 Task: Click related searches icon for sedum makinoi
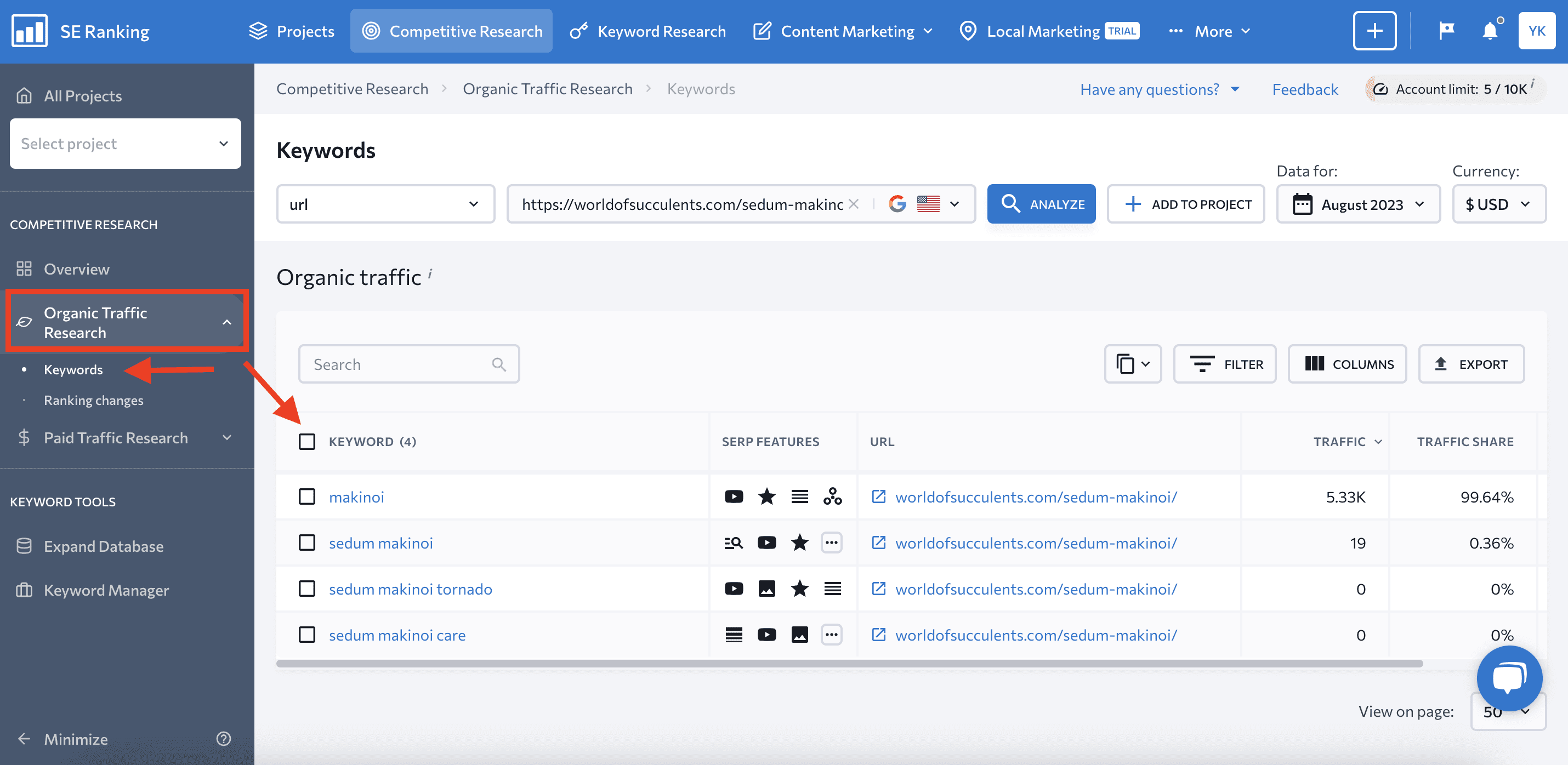734,543
